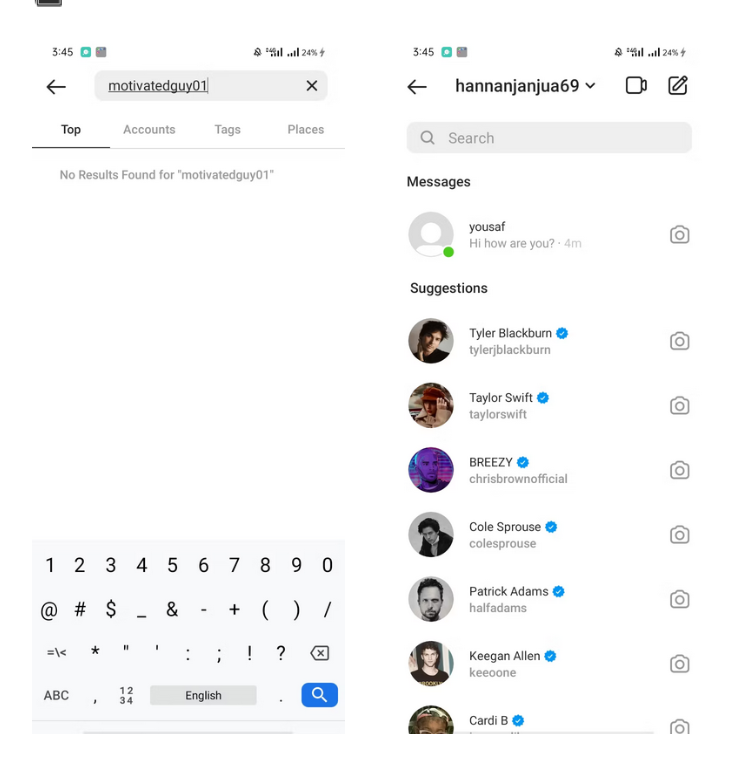Focus the Messages Search field
The image size is (740, 758).
(549, 138)
